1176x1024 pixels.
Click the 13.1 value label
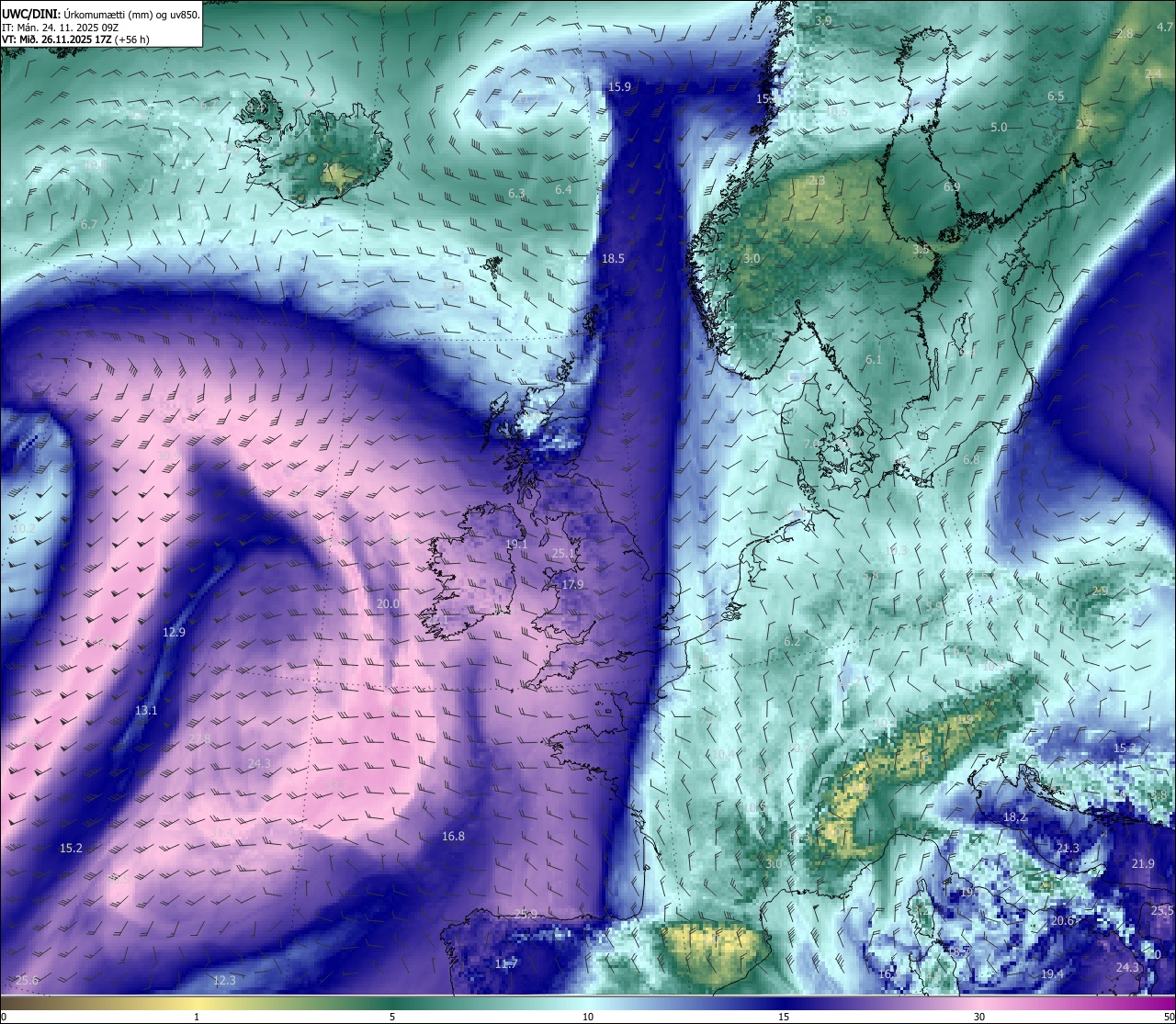(x=146, y=711)
